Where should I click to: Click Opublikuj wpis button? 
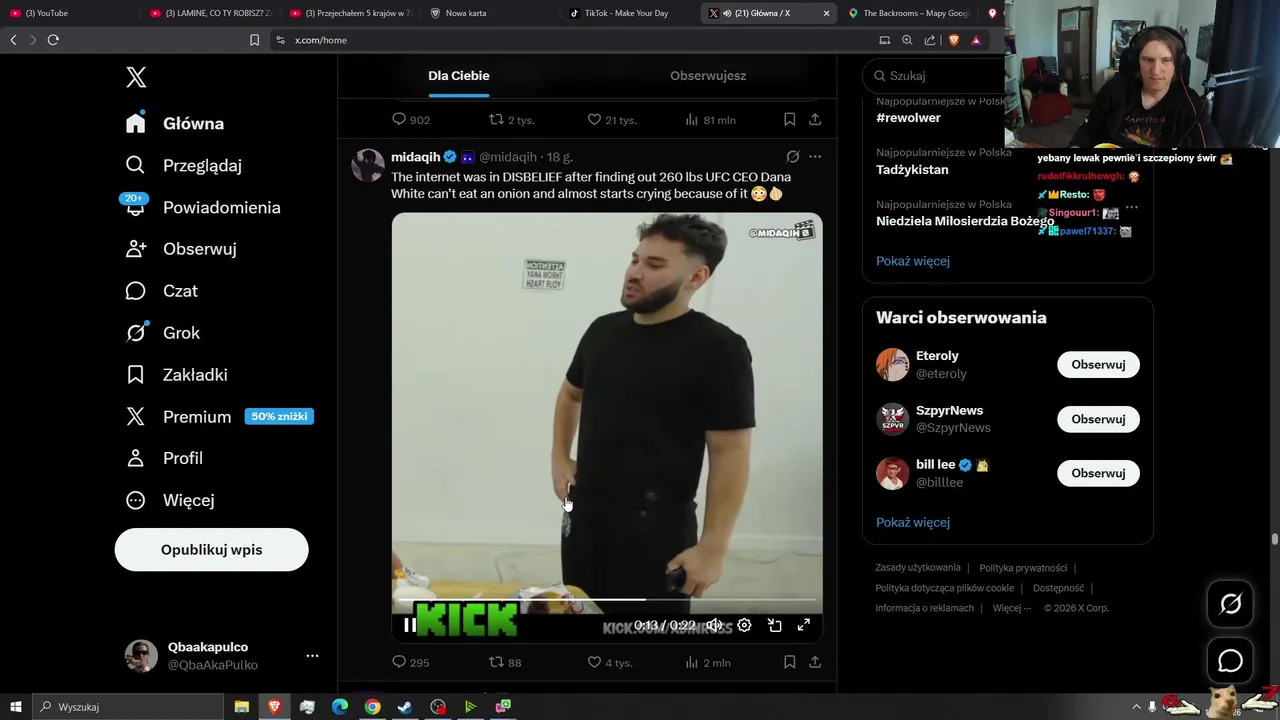212,550
